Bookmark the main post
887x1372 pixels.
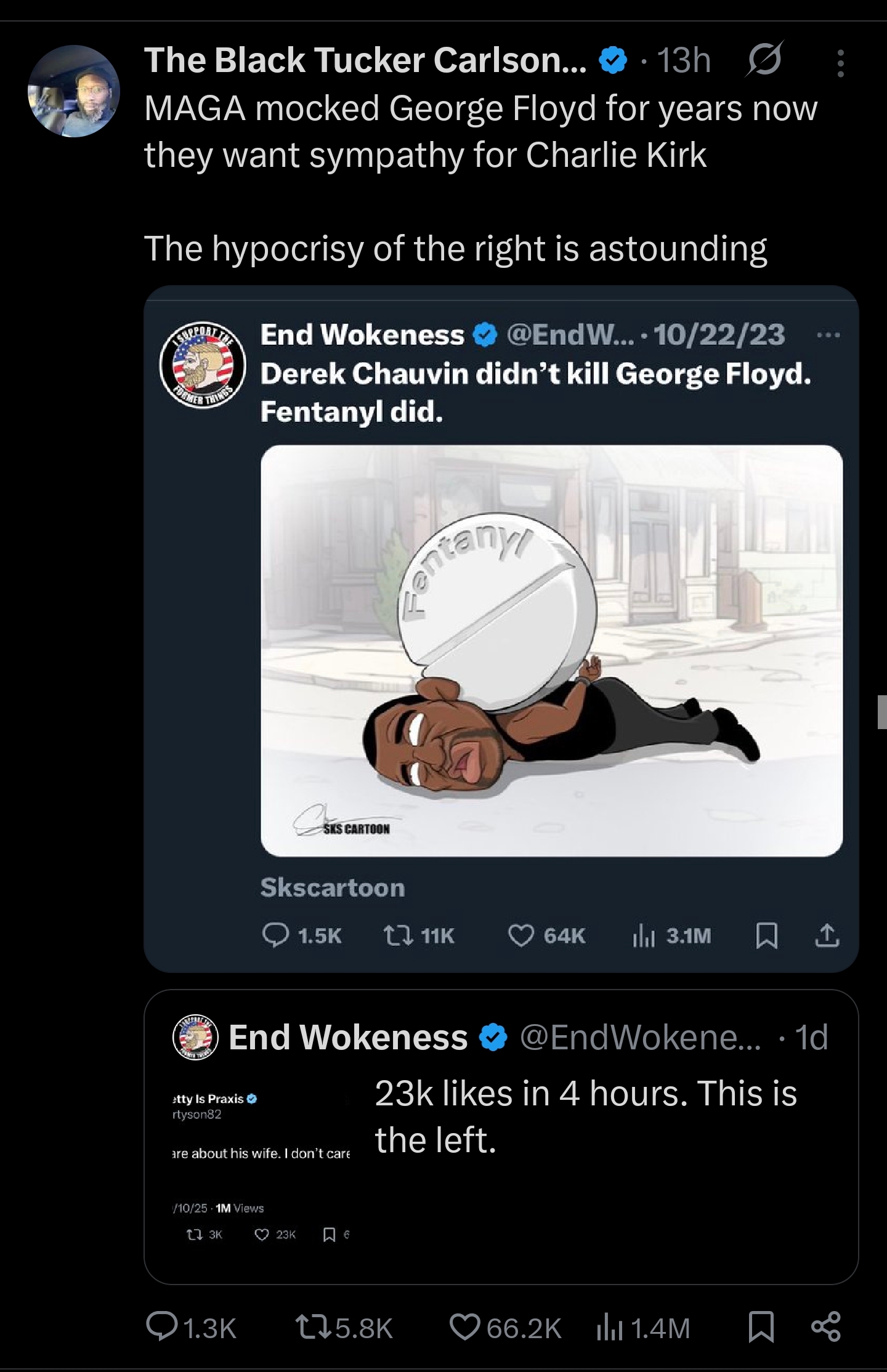tap(761, 1328)
